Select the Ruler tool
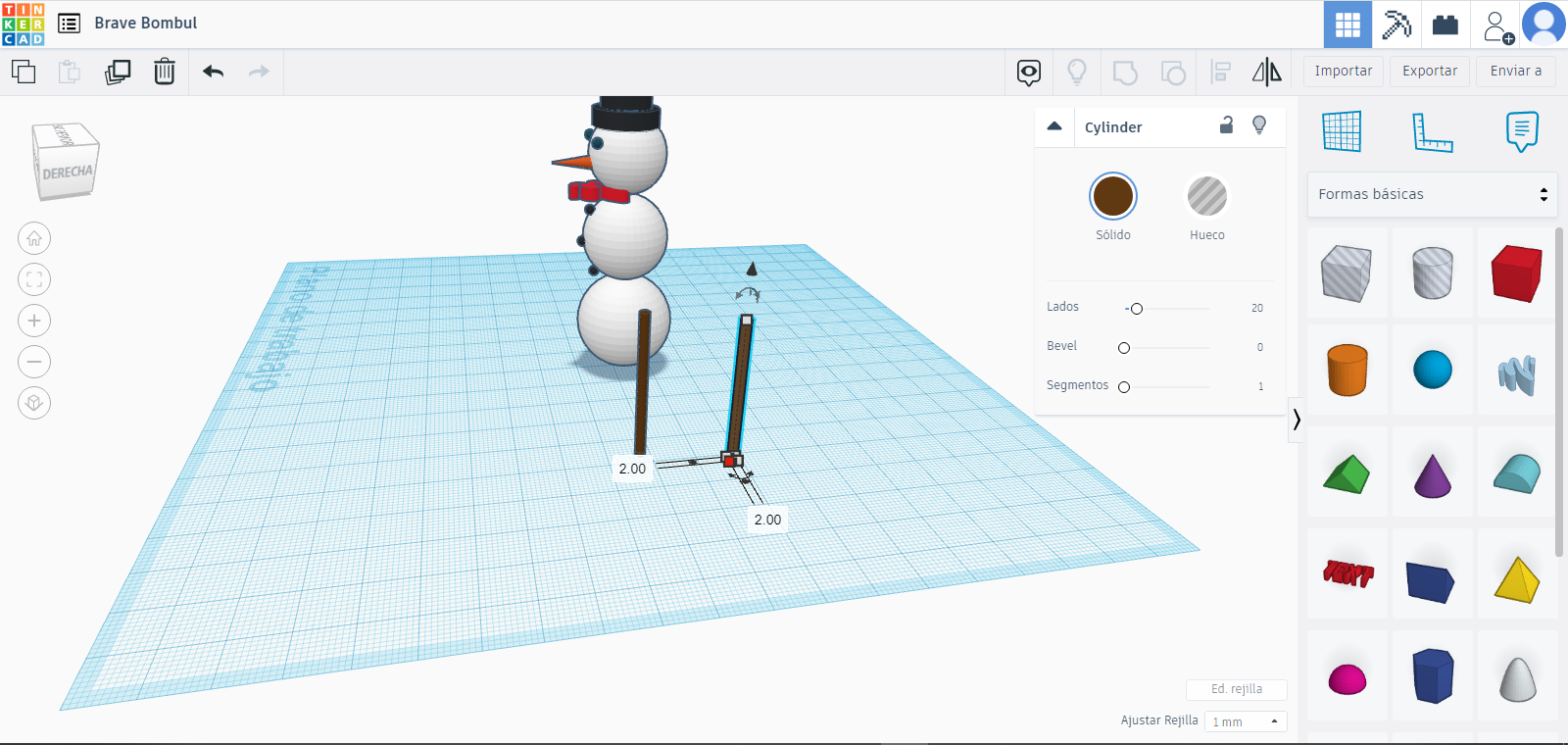 (x=1432, y=132)
